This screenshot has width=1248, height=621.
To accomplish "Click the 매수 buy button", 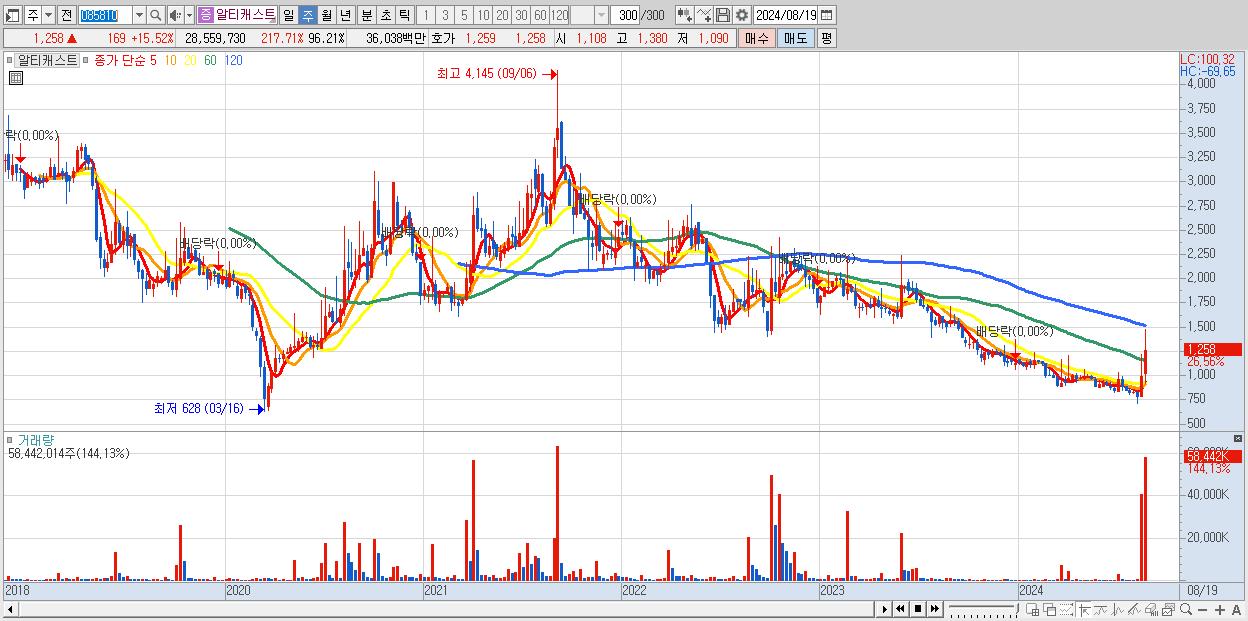I will point(757,38).
